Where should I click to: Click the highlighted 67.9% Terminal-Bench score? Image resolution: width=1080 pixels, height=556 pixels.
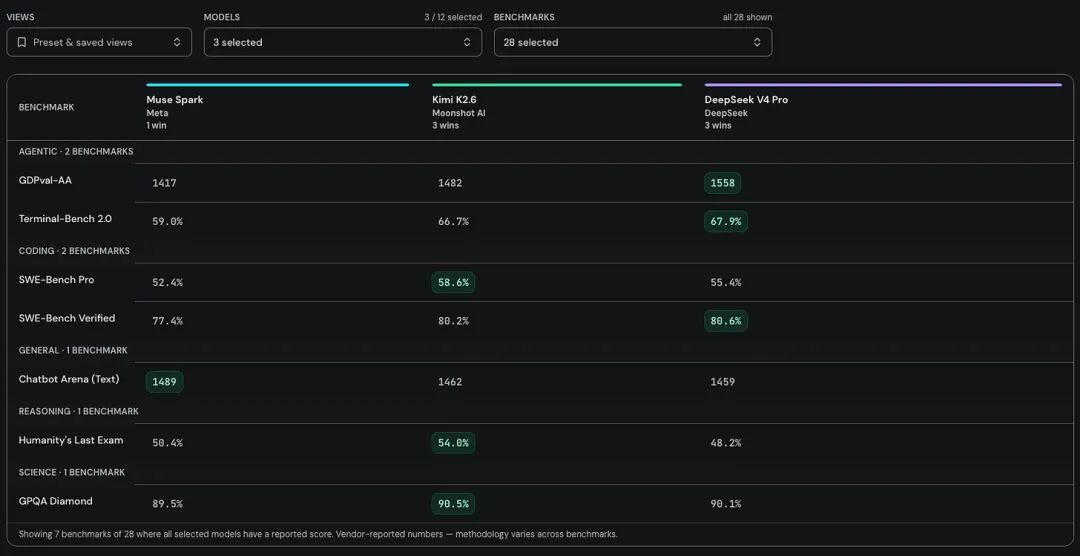click(726, 221)
